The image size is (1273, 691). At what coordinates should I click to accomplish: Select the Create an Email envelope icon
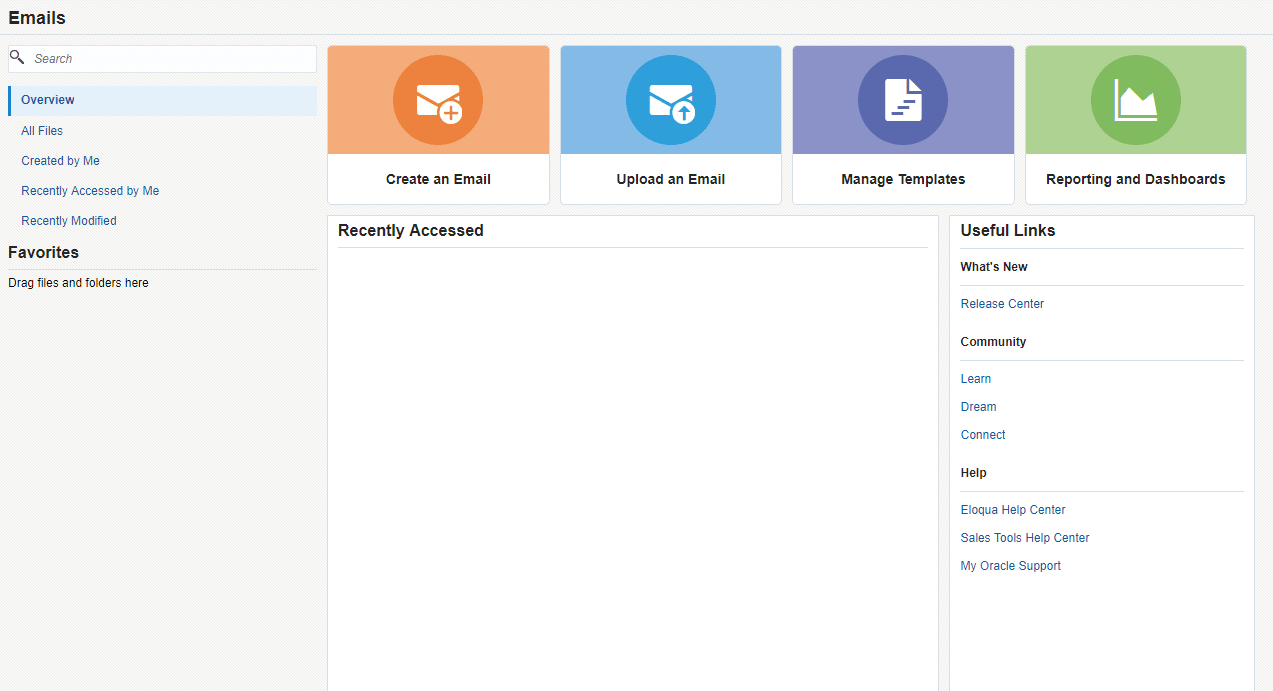[x=438, y=100]
